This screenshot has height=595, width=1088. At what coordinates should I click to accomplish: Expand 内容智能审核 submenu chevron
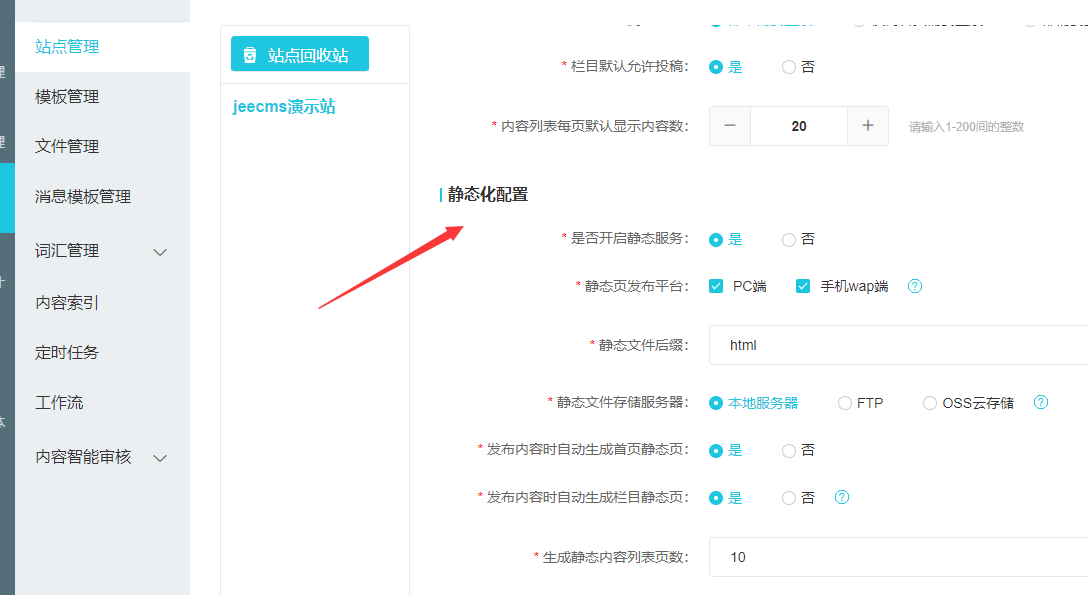coord(160,458)
